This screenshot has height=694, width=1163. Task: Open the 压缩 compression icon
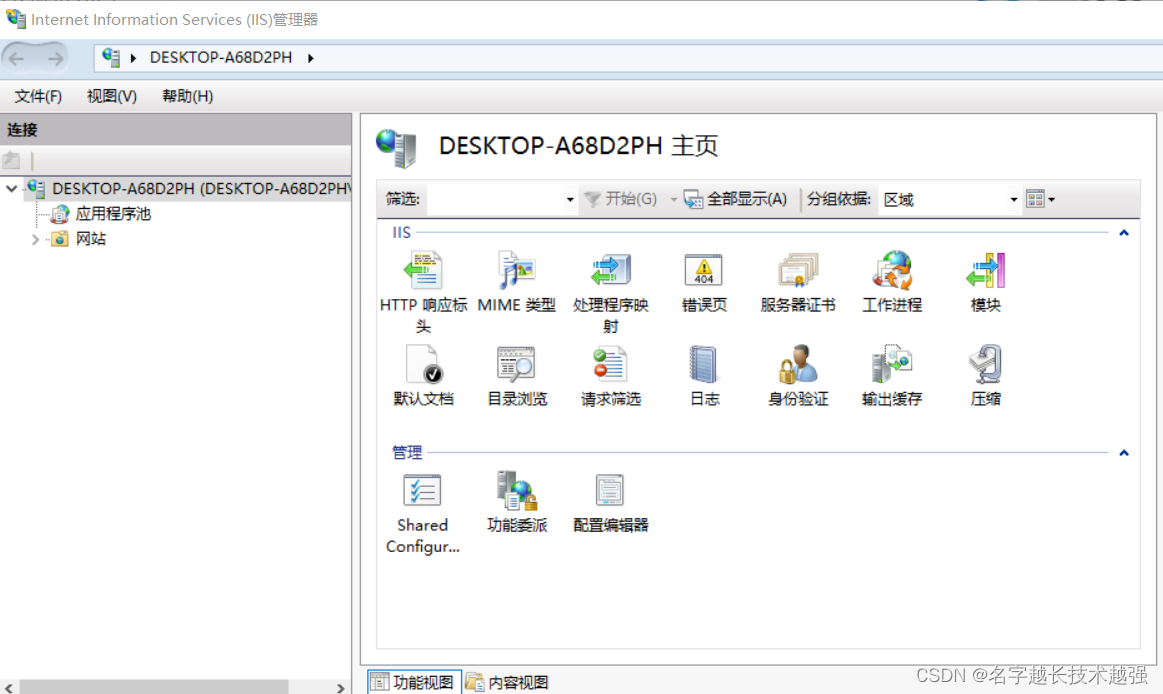[986, 364]
